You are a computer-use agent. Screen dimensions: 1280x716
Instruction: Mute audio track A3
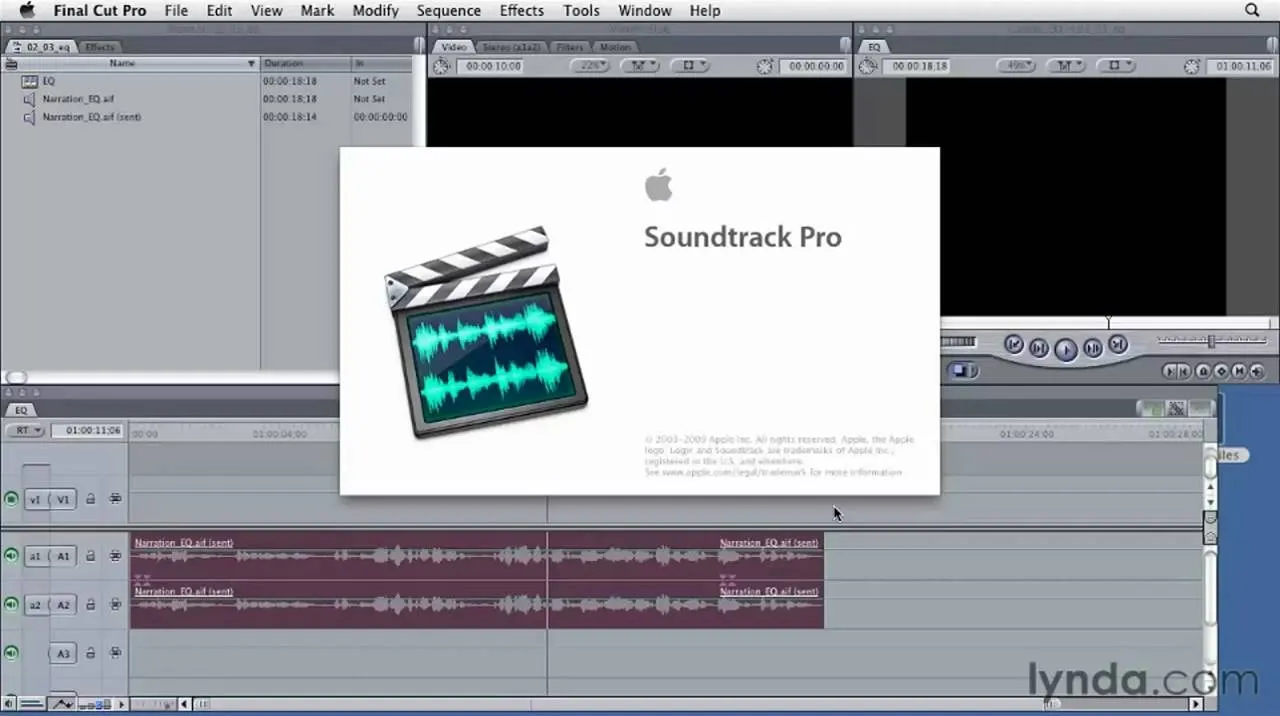pos(11,653)
